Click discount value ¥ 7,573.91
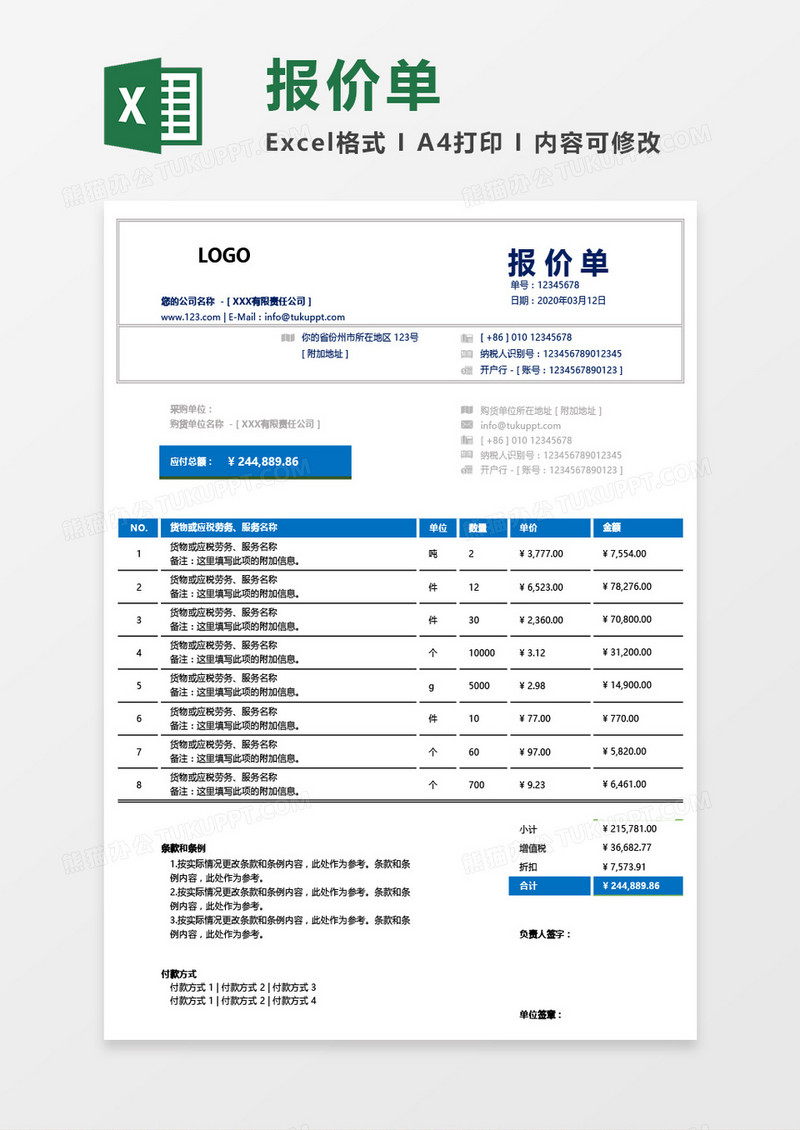Screen dimensions: 800x1130 pos(624,867)
